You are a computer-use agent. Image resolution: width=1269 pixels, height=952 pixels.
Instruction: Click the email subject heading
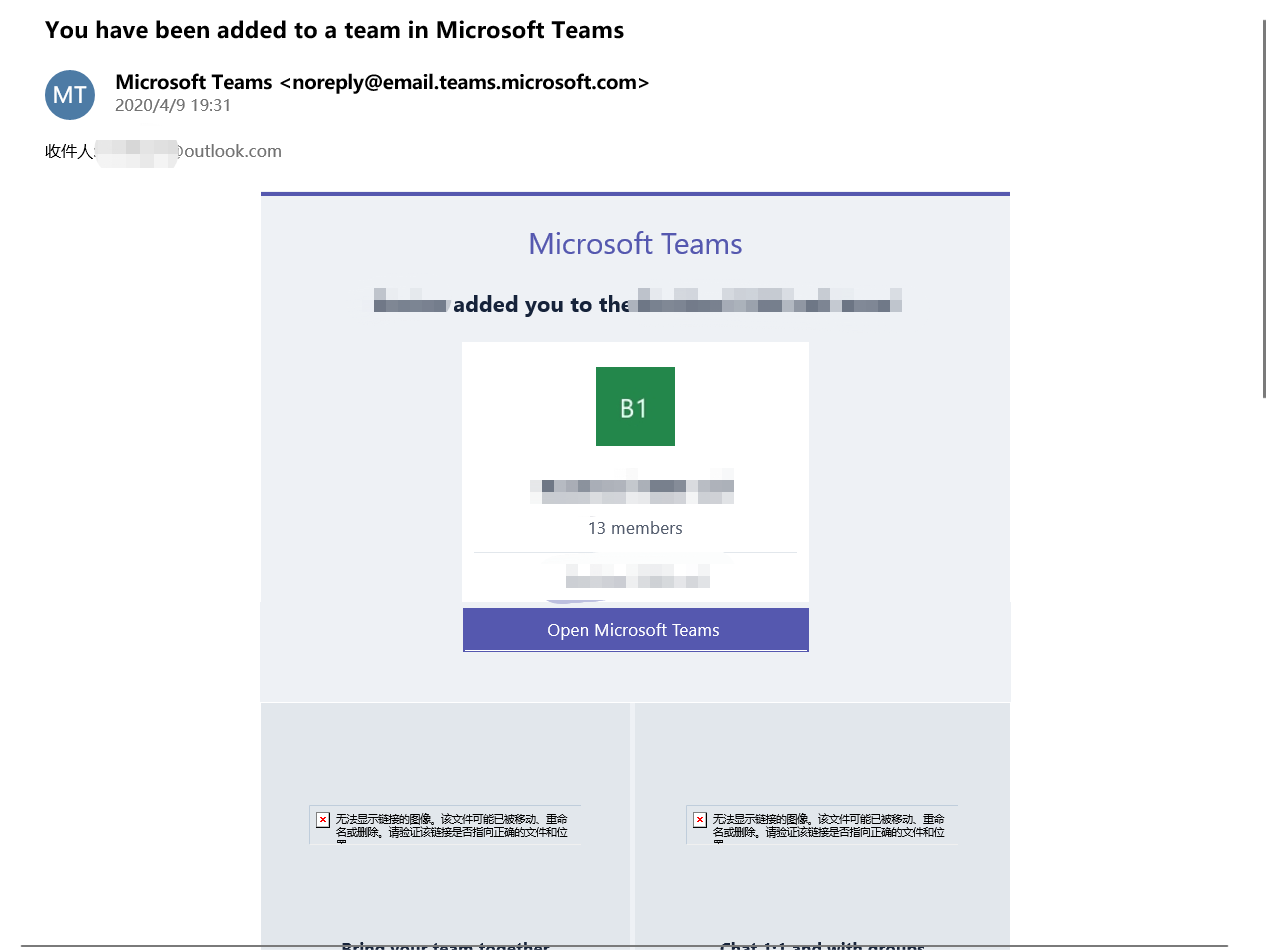point(334,30)
